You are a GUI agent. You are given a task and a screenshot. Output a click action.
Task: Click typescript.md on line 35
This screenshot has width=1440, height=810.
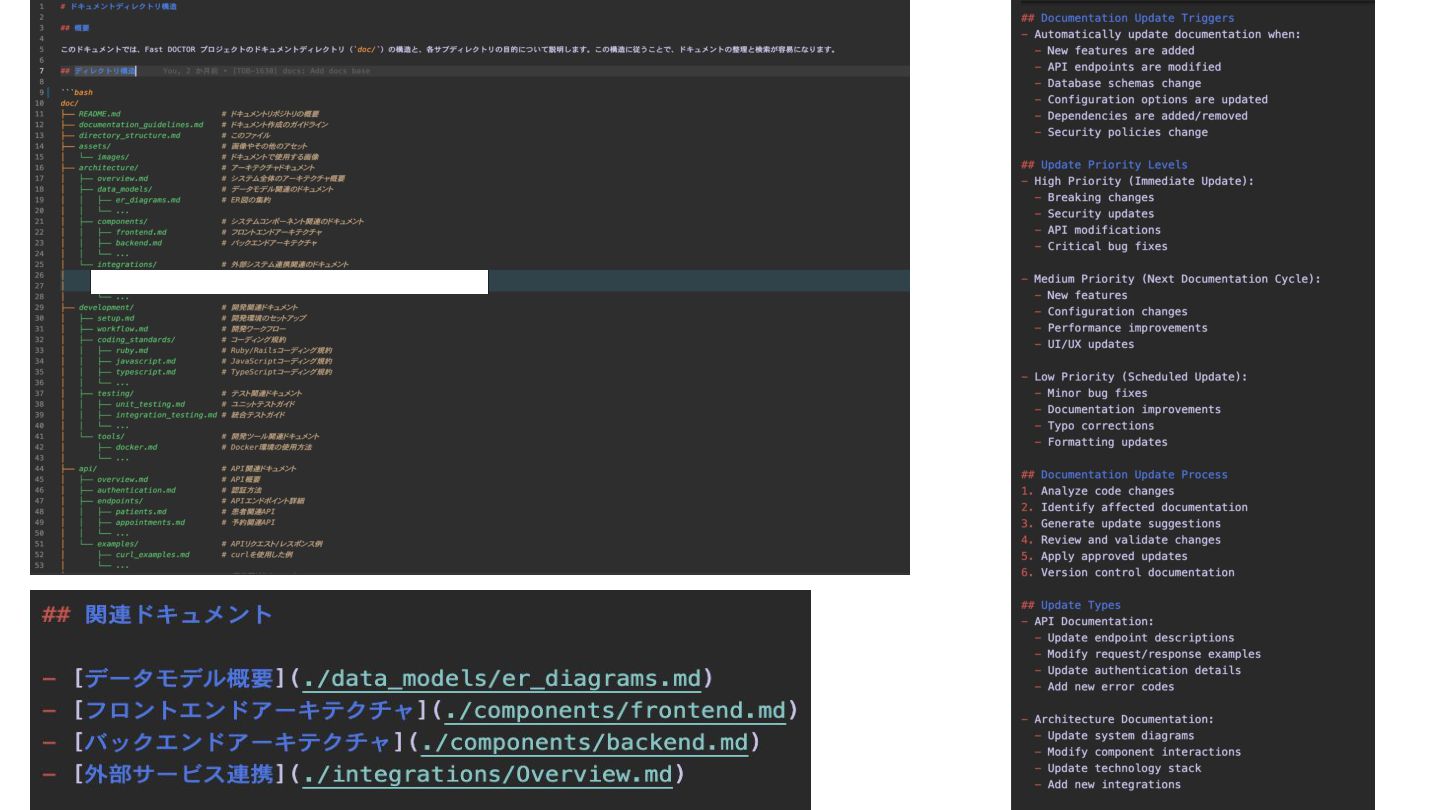[146, 372]
